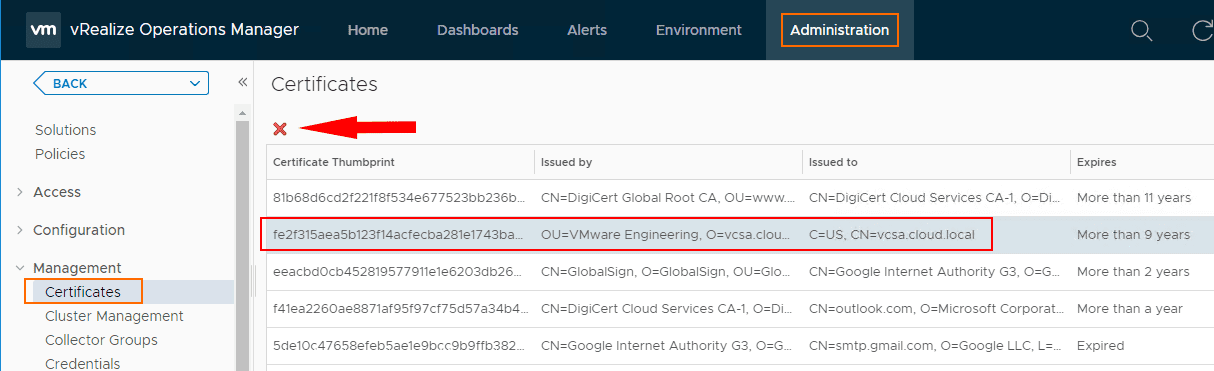This screenshot has height=371, width=1214.
Task: Select Certificates in sidebar
Action: coord(83,292)
